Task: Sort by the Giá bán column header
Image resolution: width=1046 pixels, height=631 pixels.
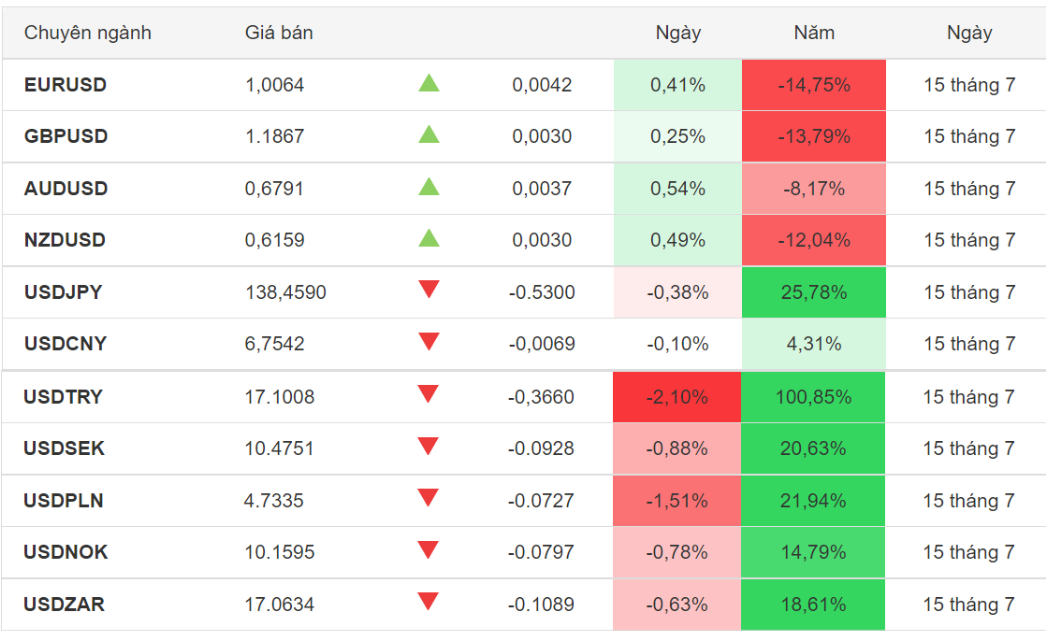Action: [x=279, y=33]
